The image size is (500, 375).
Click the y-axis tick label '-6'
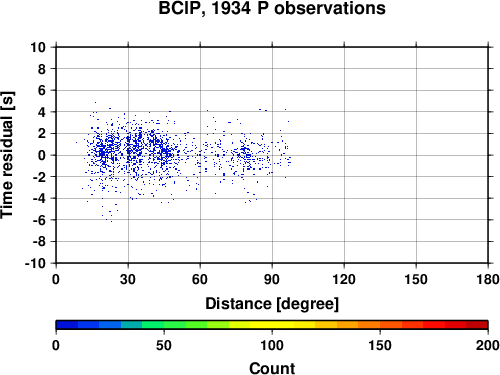(39, 220)
